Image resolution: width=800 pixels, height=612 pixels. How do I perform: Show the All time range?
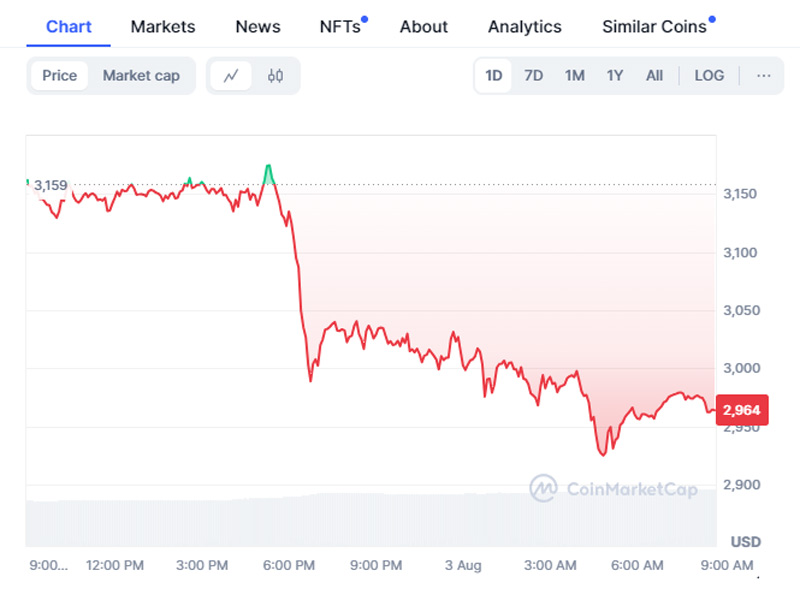coord(654,76)
